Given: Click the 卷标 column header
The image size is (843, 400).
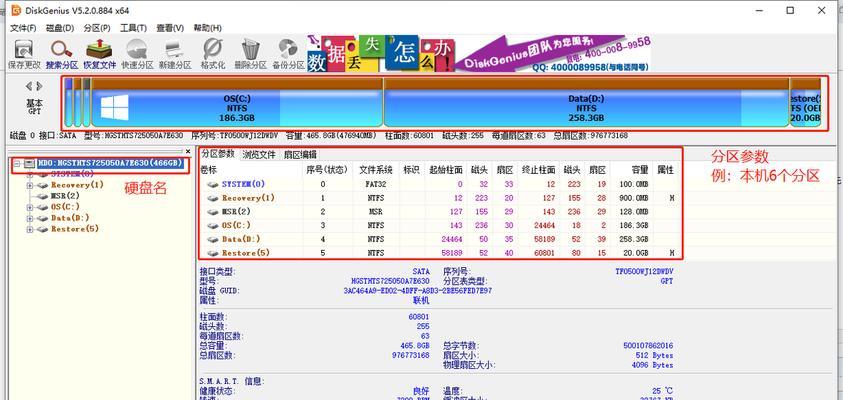Looking at the screenshot, I should (x=208, y=170).
